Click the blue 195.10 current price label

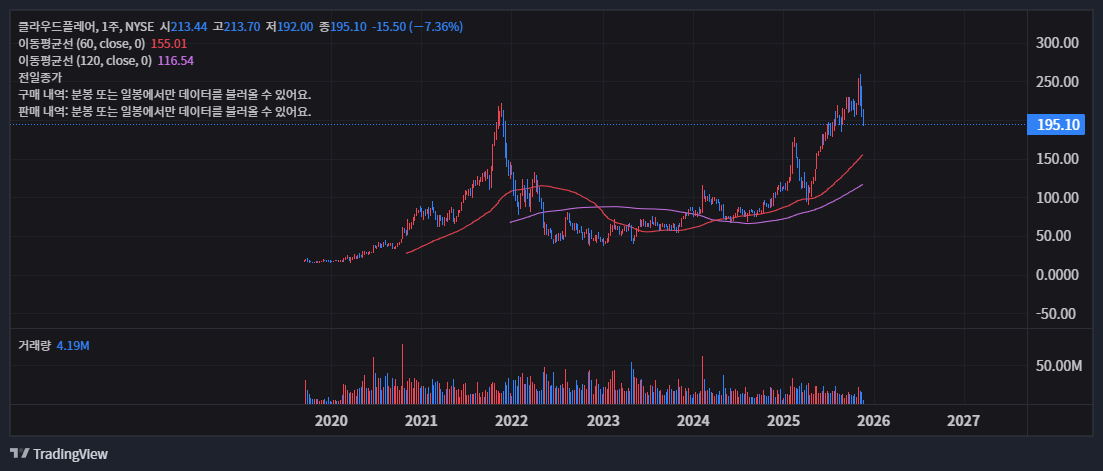click(1059, 125)
